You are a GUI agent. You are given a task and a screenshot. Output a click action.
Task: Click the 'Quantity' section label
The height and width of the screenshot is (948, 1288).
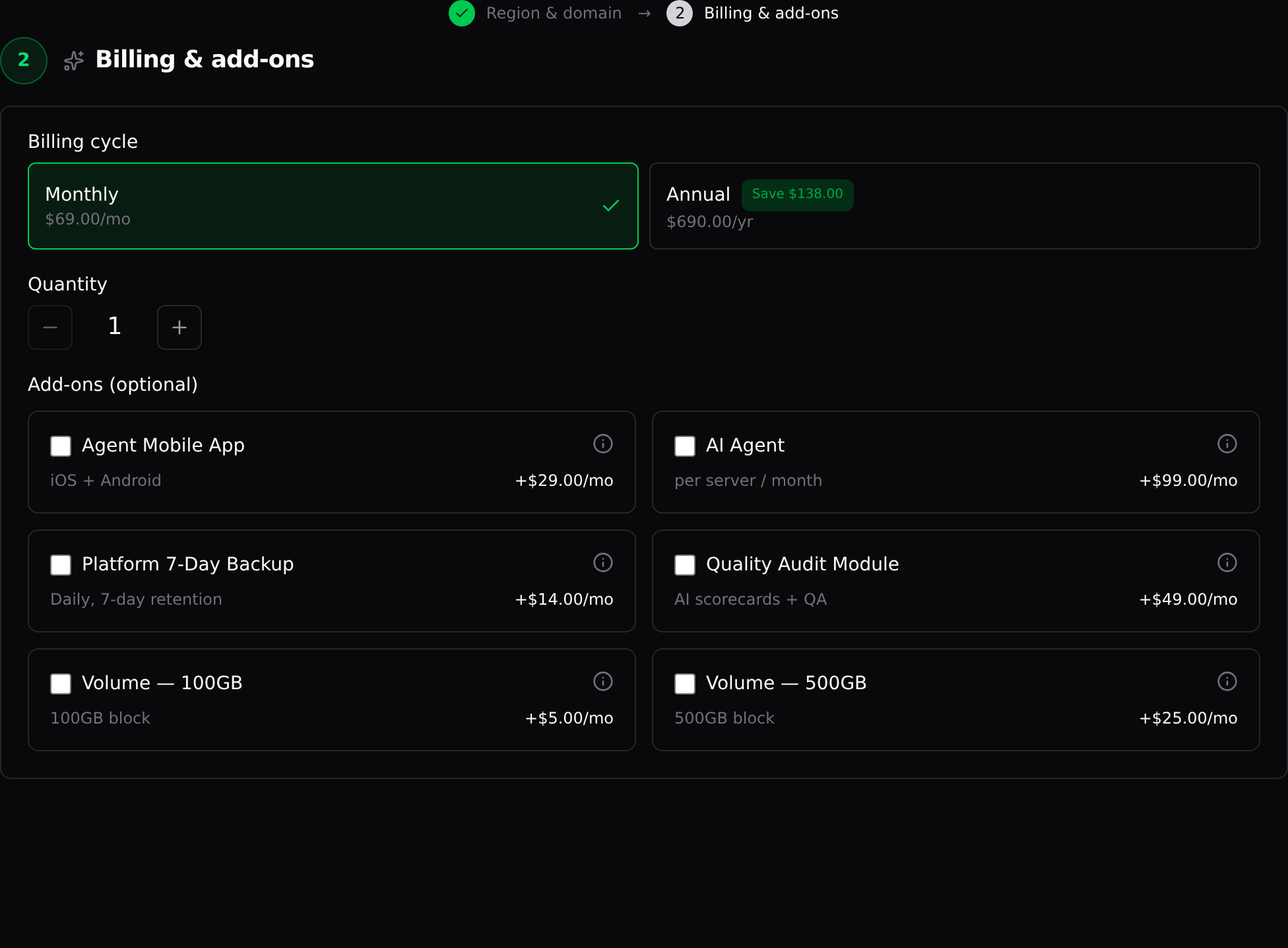(x=67, y=285)
